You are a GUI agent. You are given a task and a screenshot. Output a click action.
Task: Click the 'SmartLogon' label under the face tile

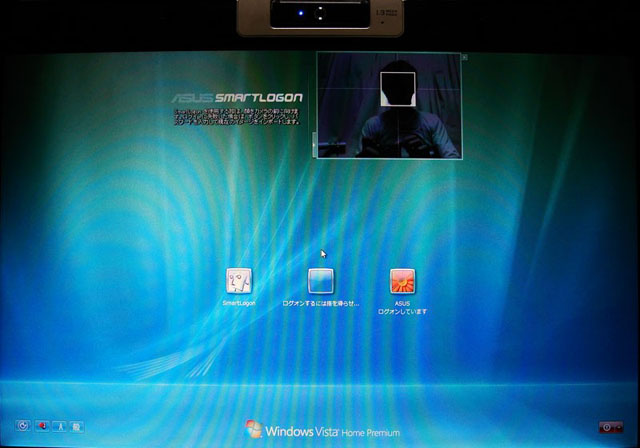239,303
